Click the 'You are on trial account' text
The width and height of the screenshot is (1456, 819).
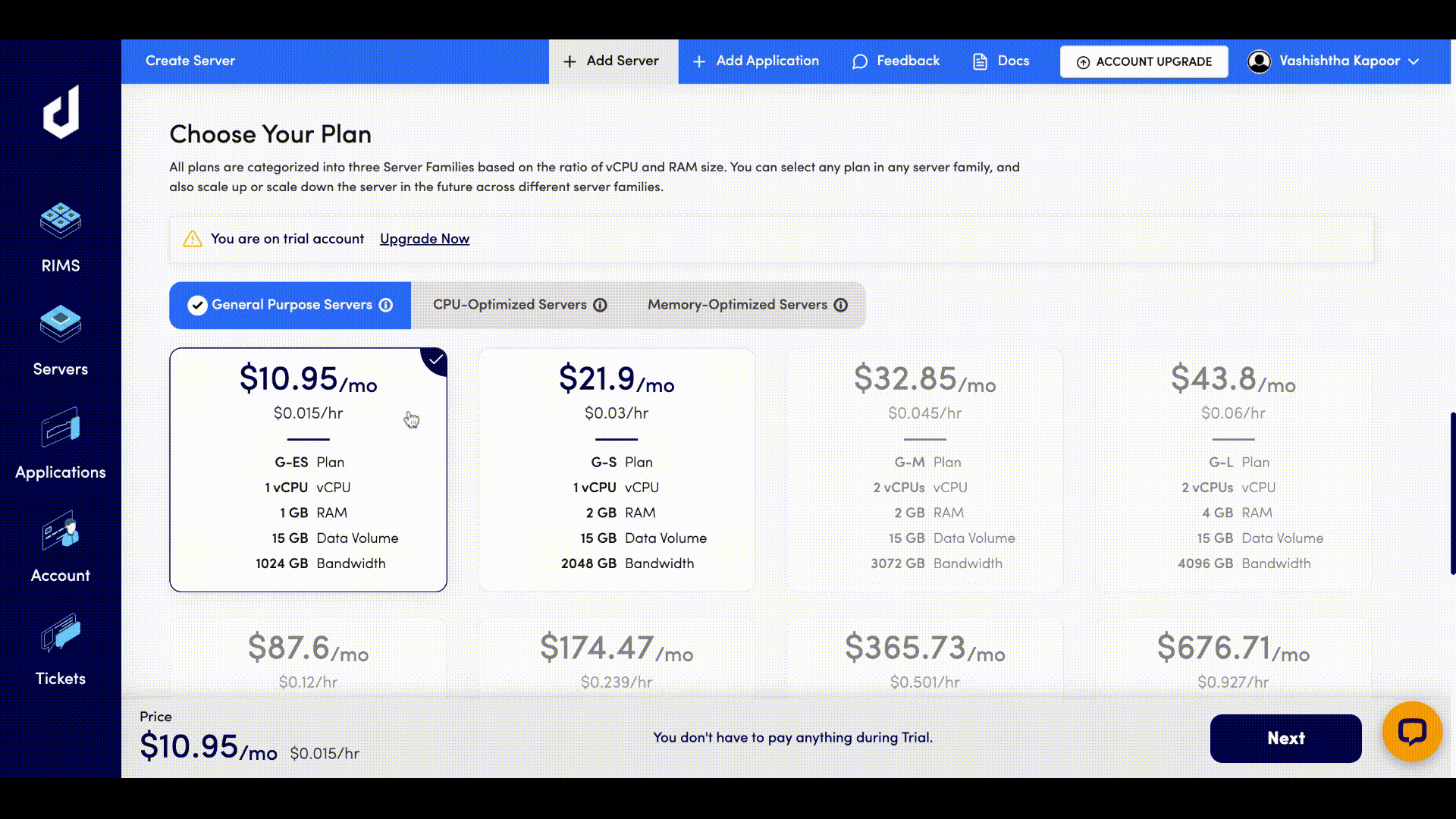[x=287, y=239]
